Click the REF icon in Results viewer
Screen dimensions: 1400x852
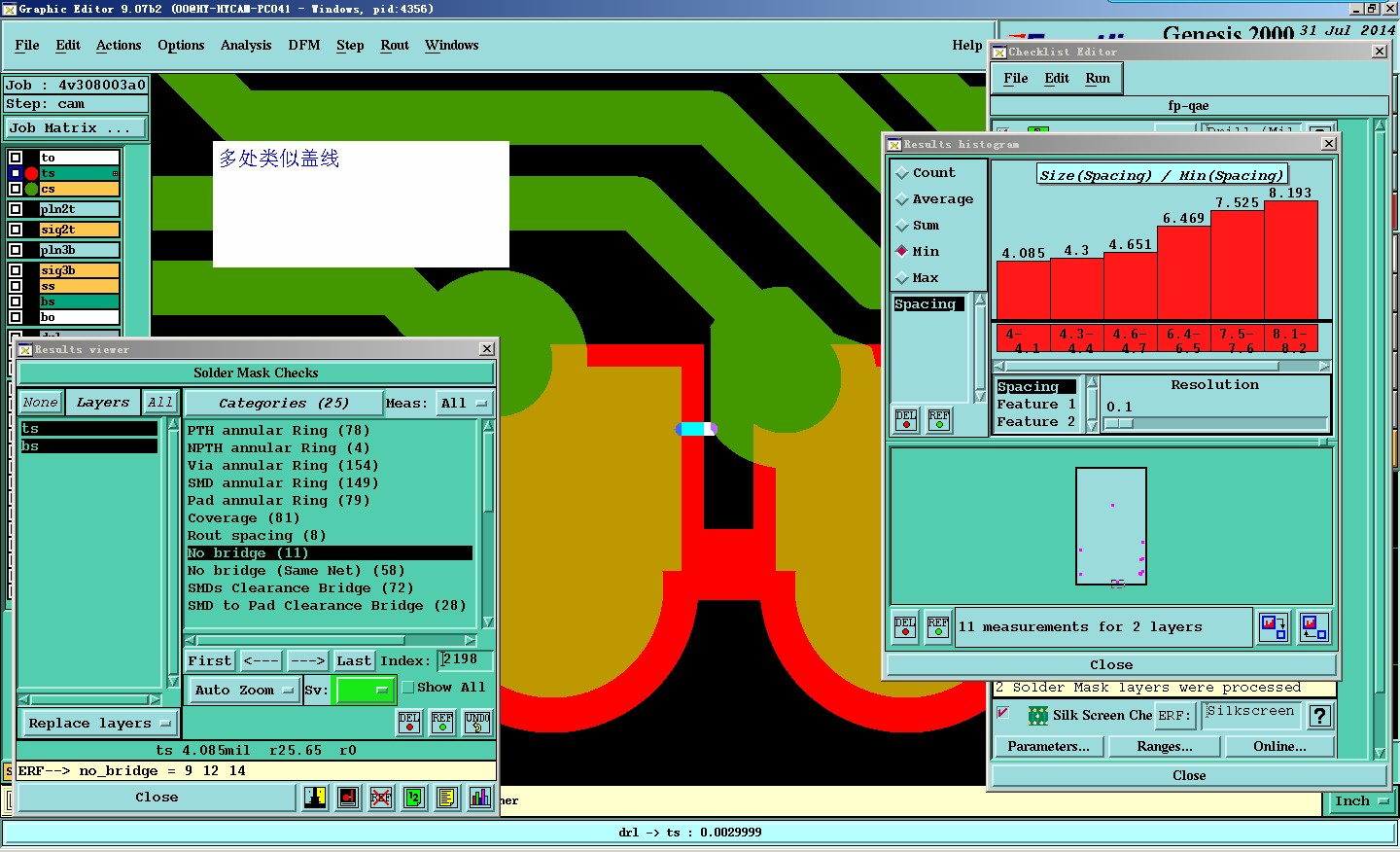coord(442,722)
